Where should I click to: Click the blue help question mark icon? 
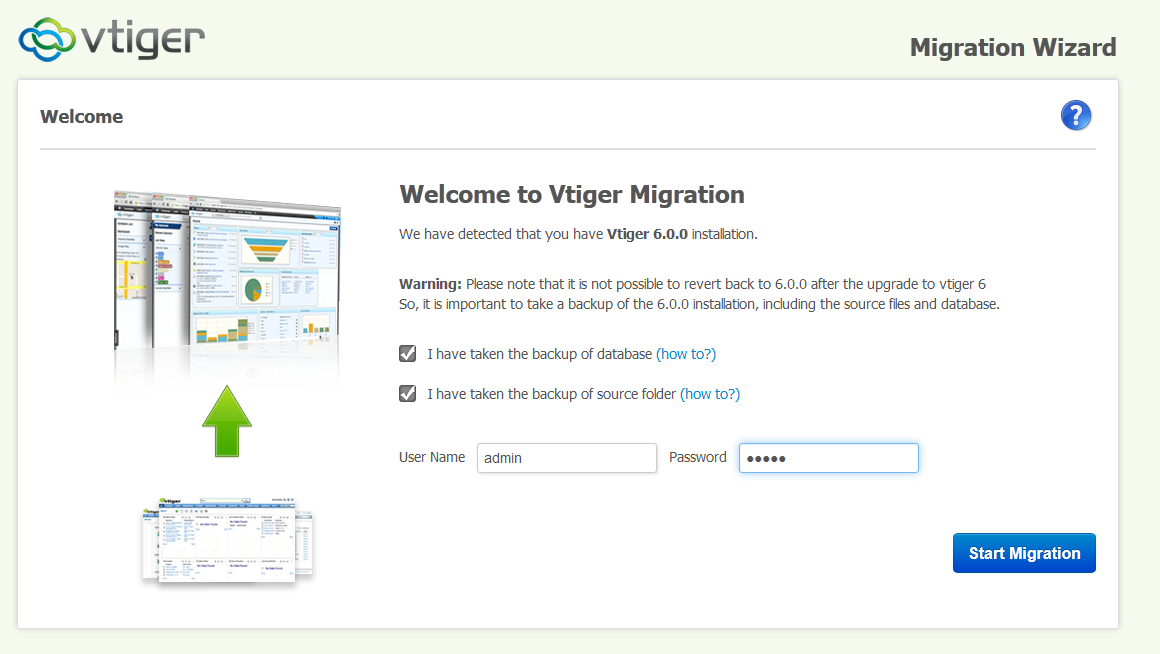coord(1076,115)
